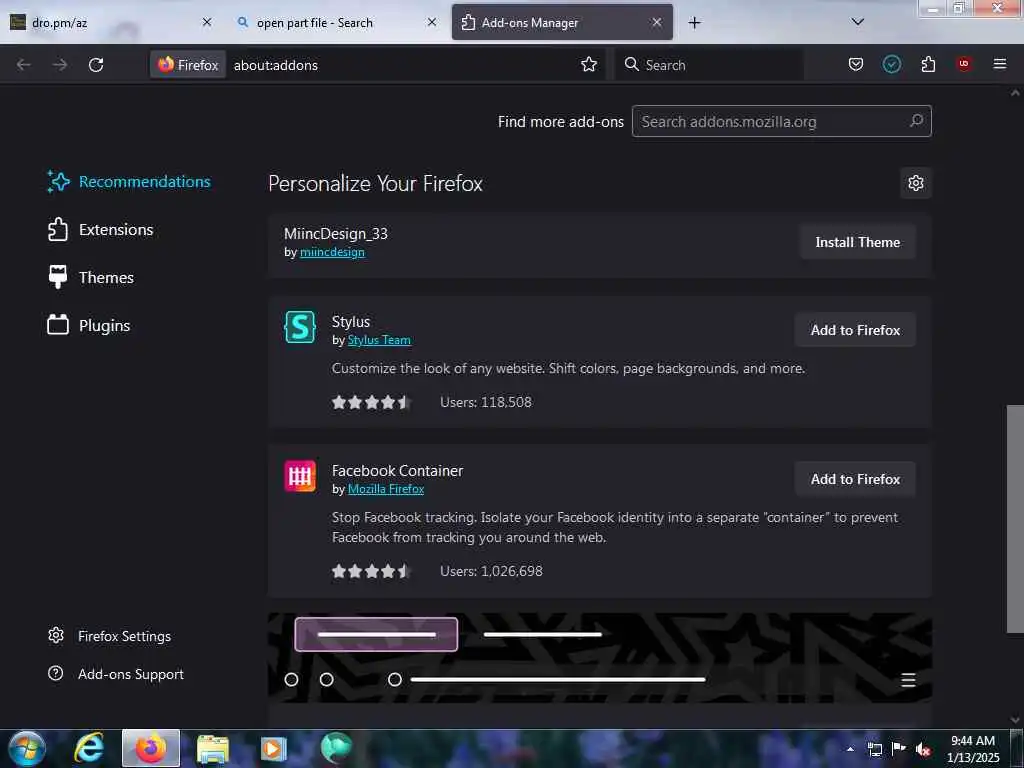The height and width of the screenshot is (768, 1024).
Task: Open the Firefox hamburger application menu
Action: [1000, 64]
